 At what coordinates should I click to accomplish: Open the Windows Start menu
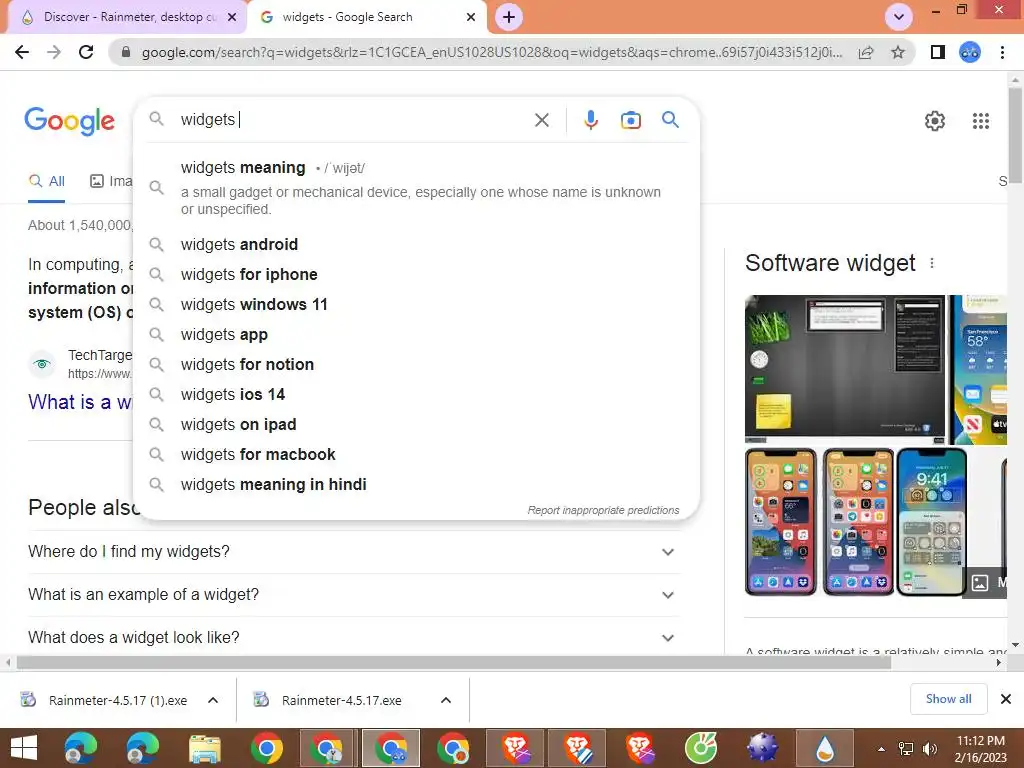24,748
